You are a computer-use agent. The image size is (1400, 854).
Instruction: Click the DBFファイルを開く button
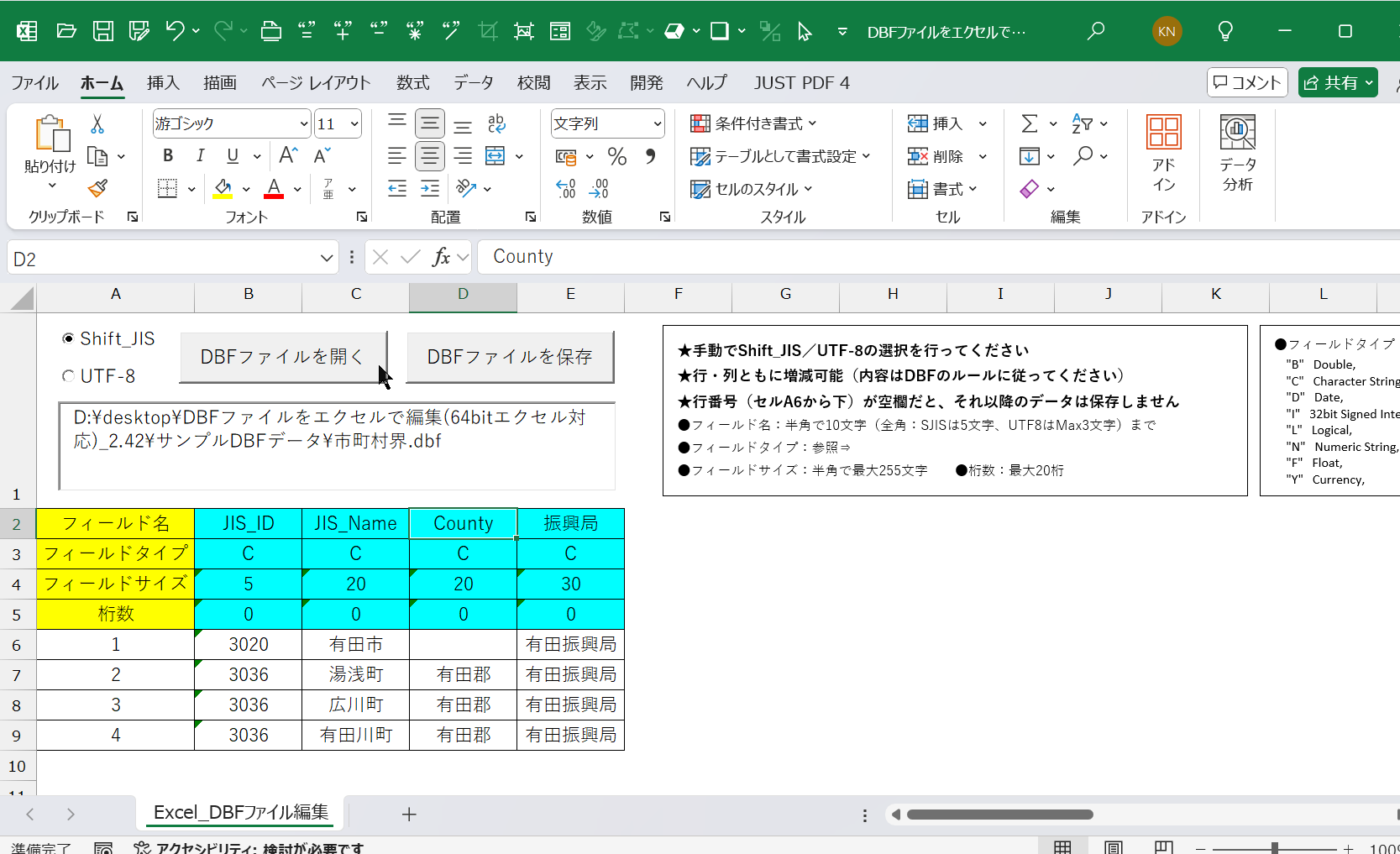(283, 357)
